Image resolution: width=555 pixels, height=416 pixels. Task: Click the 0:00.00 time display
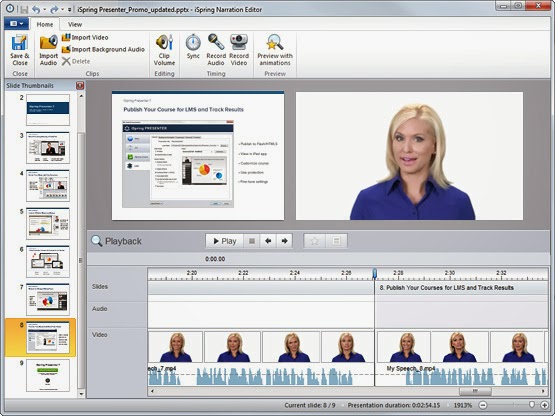215,259
